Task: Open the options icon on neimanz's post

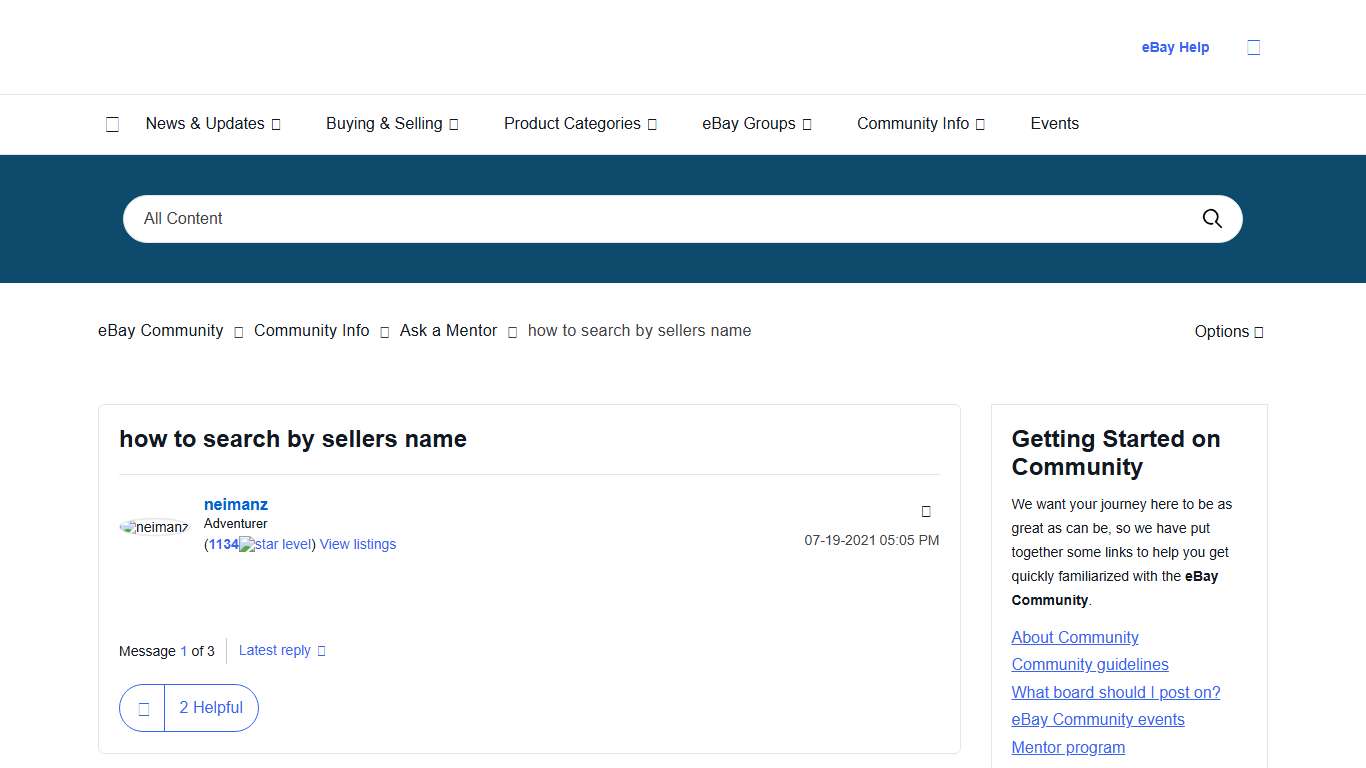Action: [x=925, y=511]
